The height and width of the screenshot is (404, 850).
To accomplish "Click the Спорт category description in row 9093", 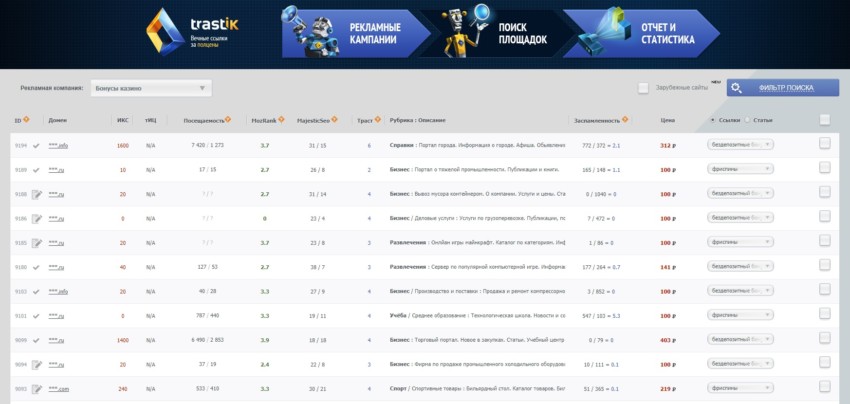I will coord(477,389).
